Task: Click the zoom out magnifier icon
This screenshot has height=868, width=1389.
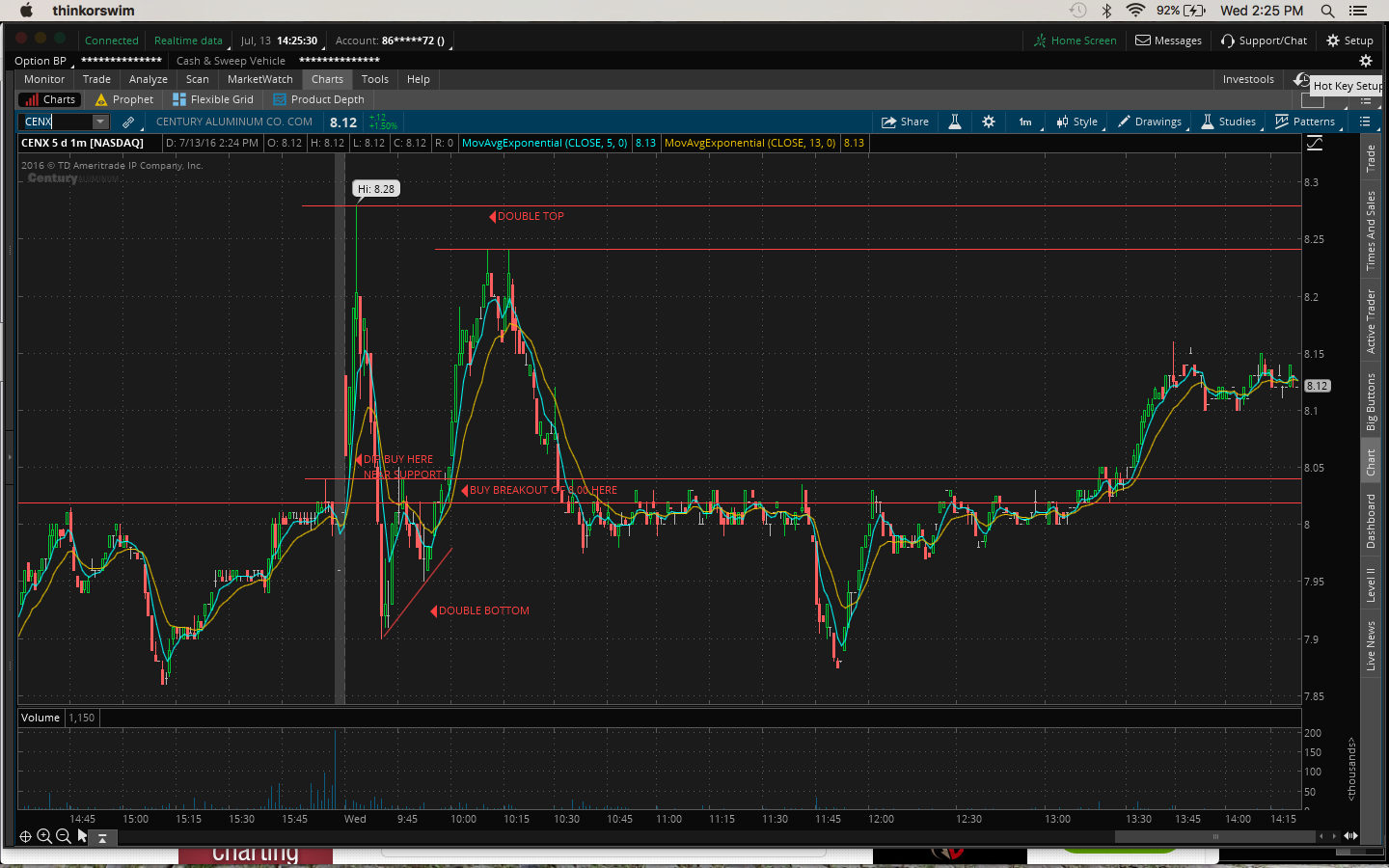Action: [64, 836]
